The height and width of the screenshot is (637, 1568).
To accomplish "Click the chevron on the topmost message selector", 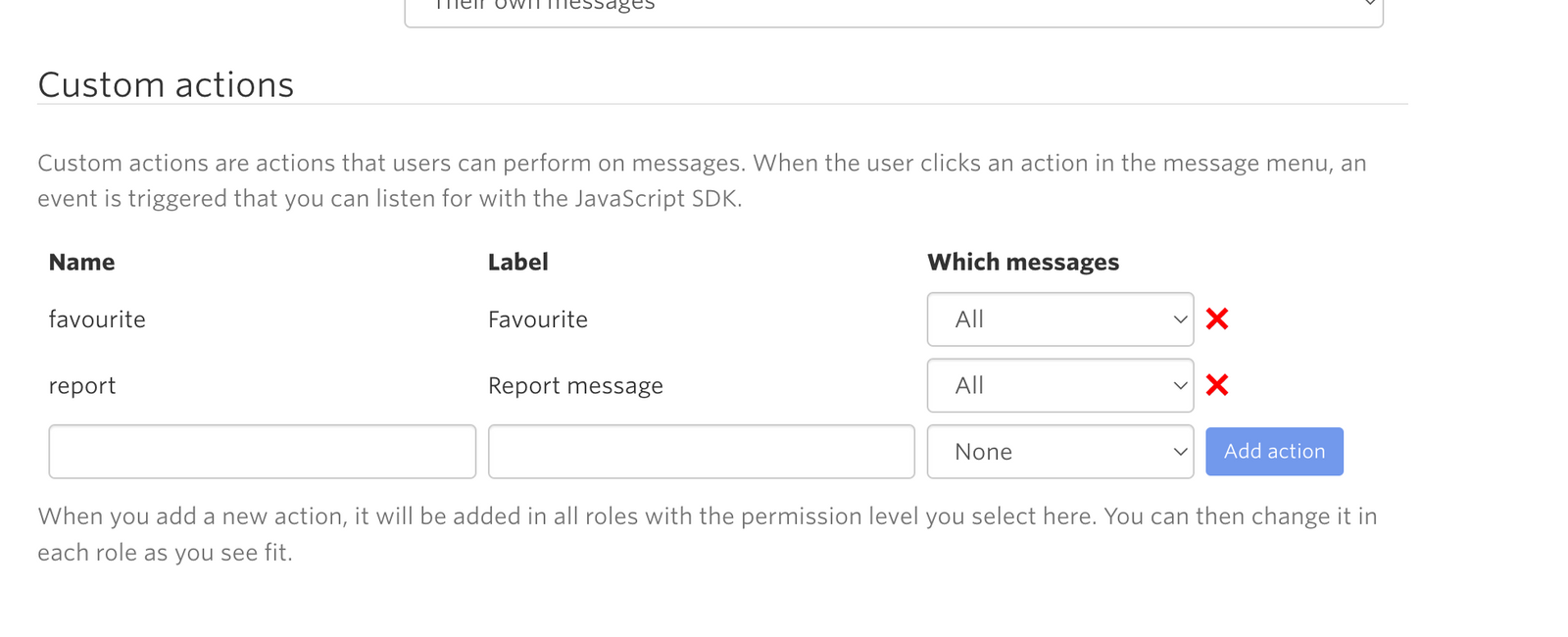I will pyautogui.click(x=1370, y=5).
